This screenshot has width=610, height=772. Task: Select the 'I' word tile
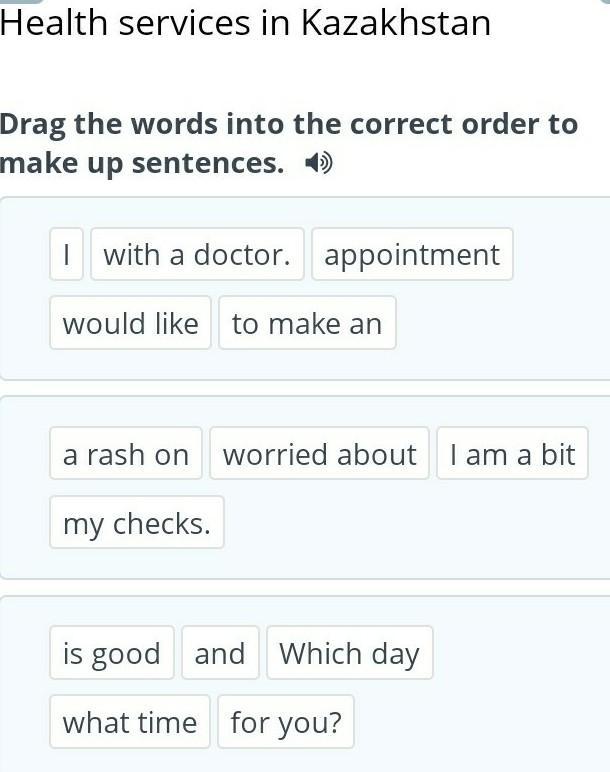point(66,255)
